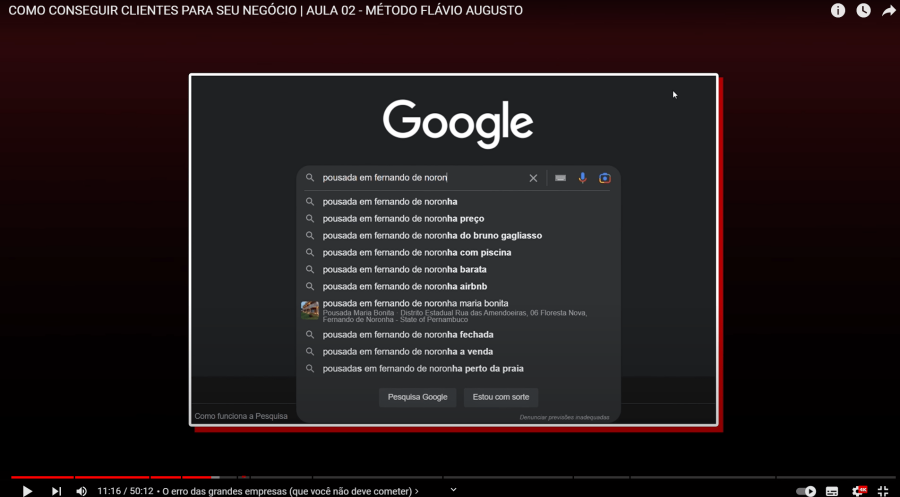900x497 pixels.
Task: Click magnifier icon beside 'preço' suggestion
Action: point(310,219)
